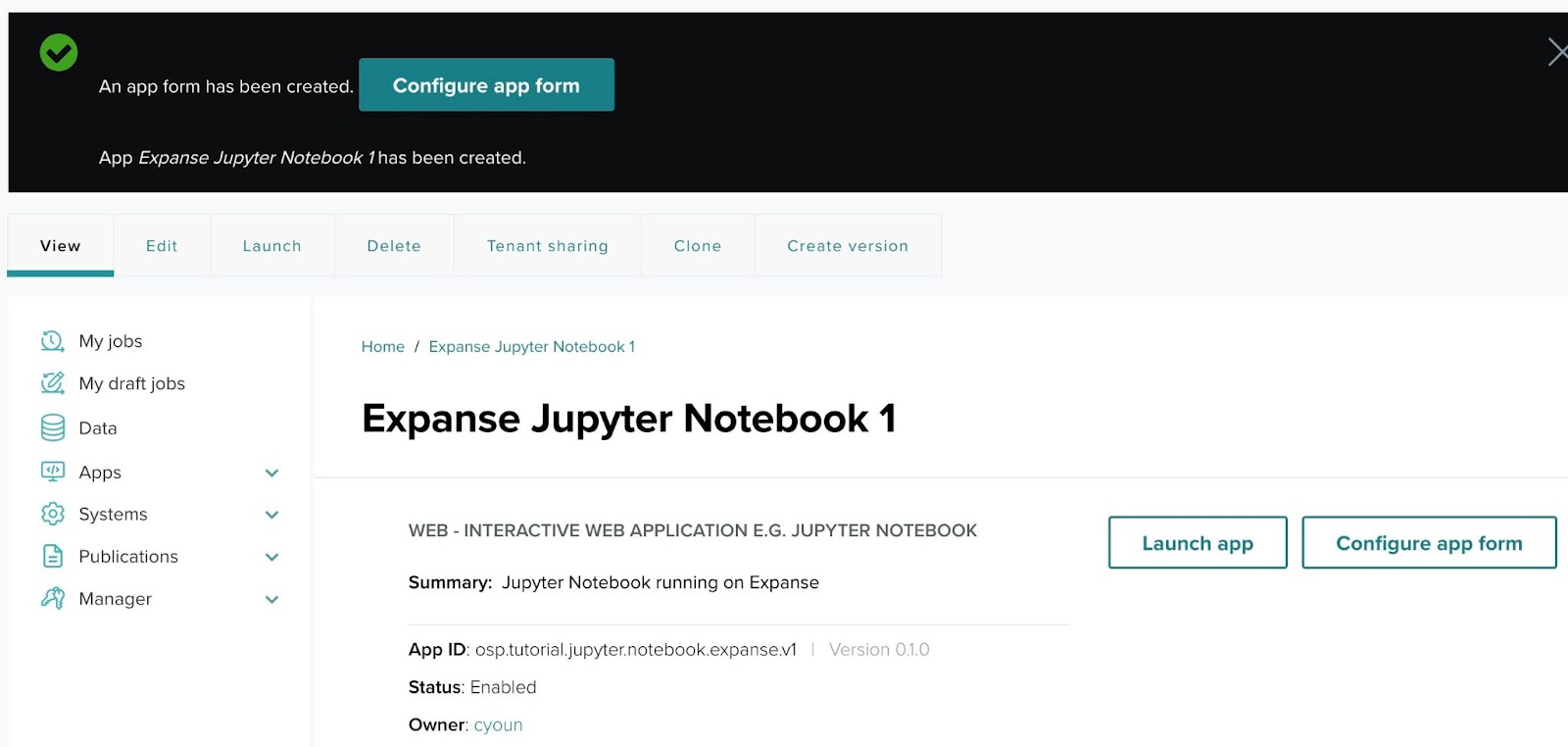Click the Data database icon
Viewport: 1568px width, 747px height.
coord(52,427)
